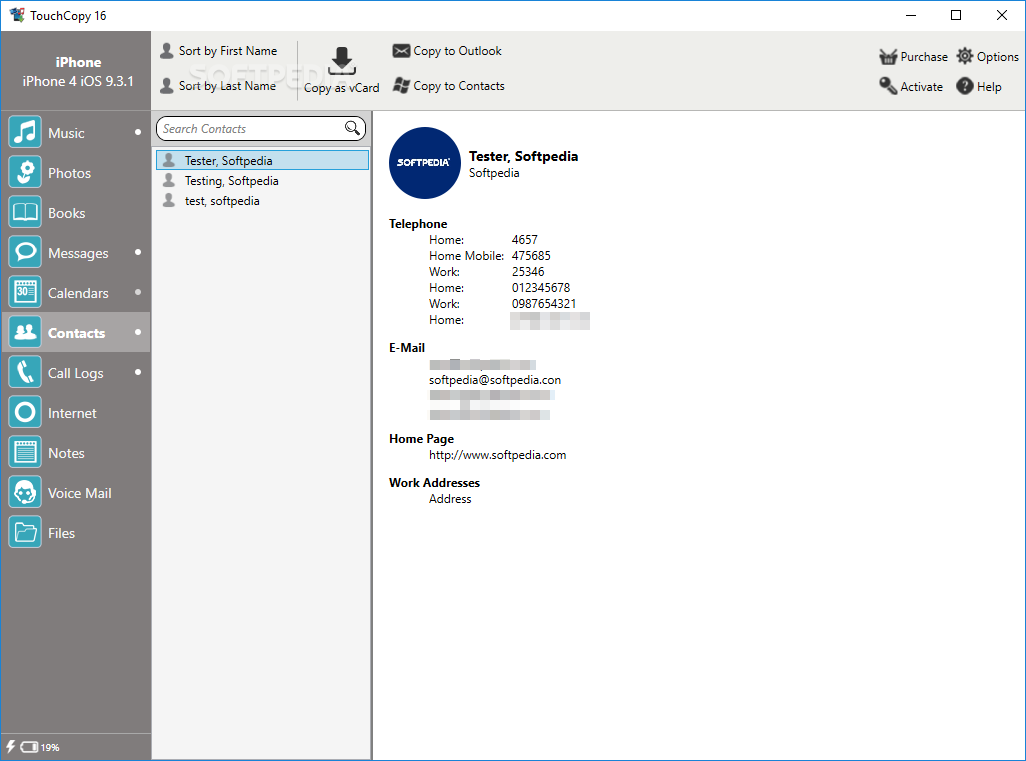Viewport: 1026px width, 761px height.
Task: Click the http://www.softpedia.com home page
Action: coord(497,455)
